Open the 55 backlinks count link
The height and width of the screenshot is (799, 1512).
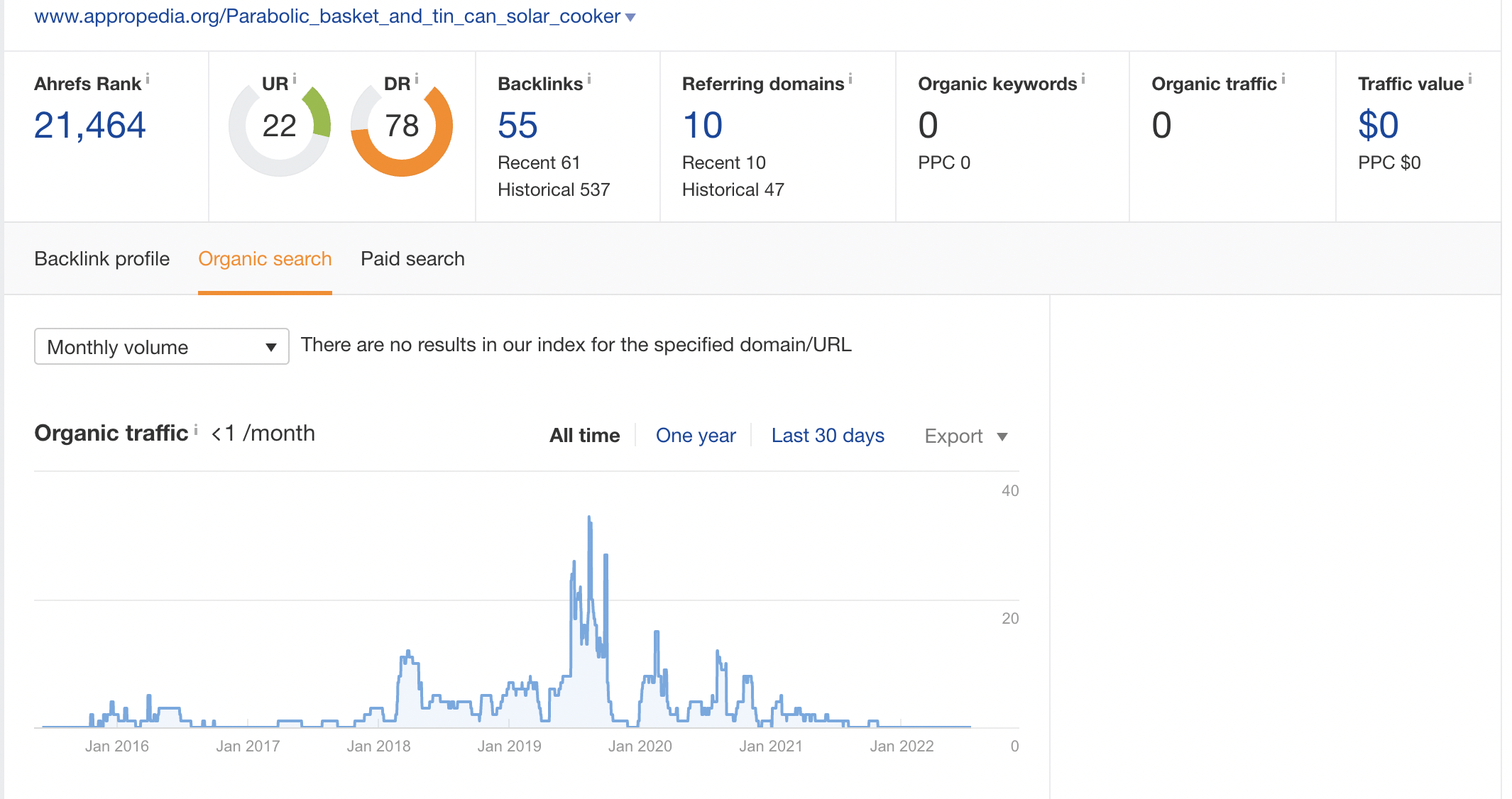(517, 126)
